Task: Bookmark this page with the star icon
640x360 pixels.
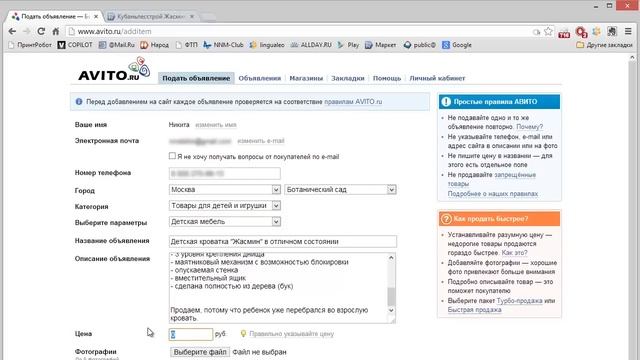Action: [548, 31]
